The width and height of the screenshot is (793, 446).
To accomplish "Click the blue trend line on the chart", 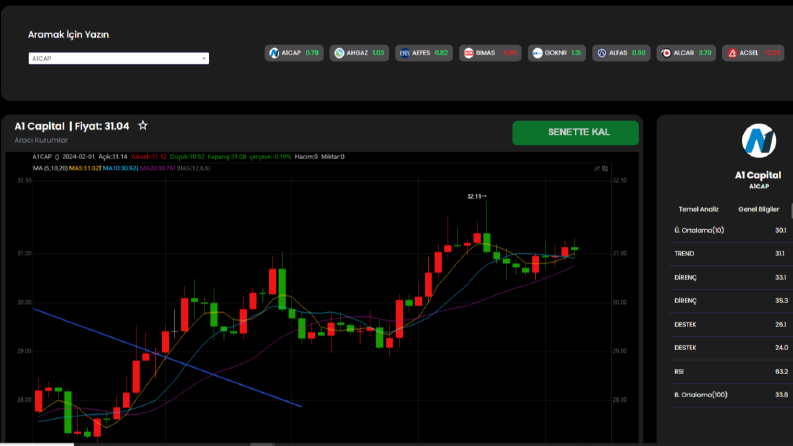I will [x=167, y=358].
